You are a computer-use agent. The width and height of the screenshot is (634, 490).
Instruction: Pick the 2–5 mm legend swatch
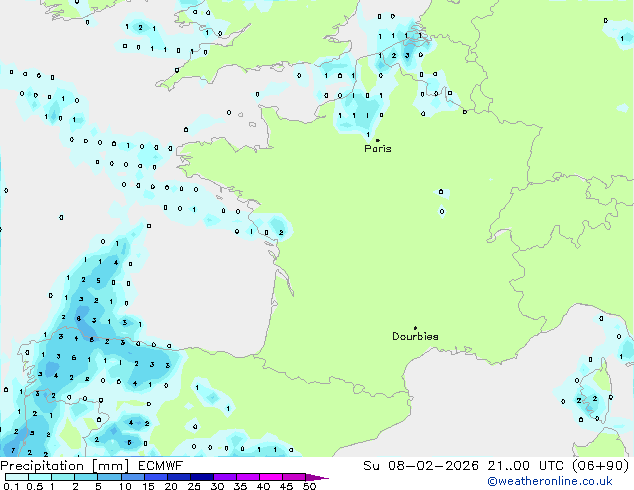(86, 477)
